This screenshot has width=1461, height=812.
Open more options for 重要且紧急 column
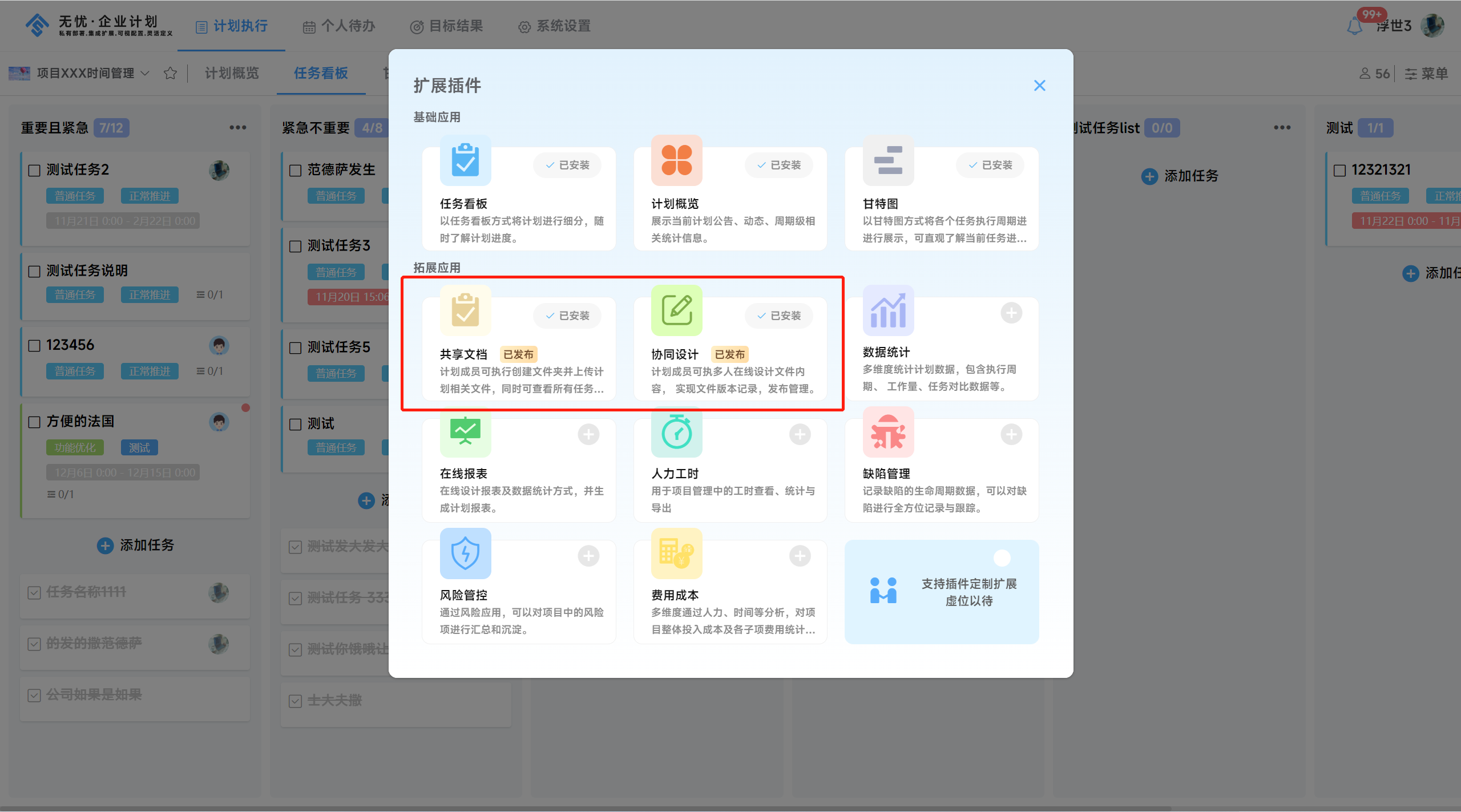point(238,127)
